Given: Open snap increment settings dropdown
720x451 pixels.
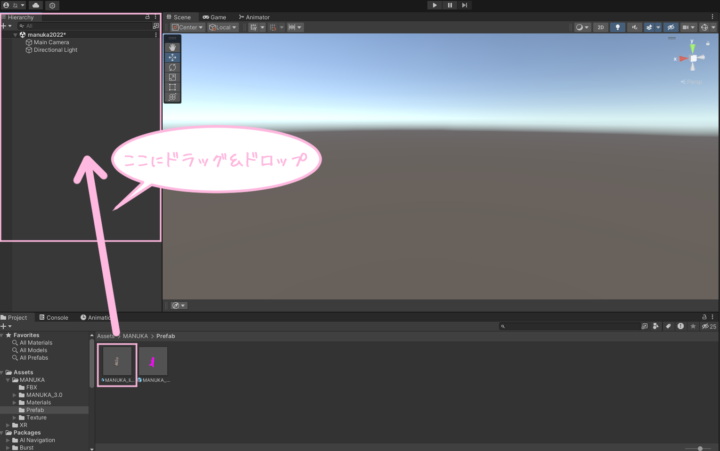Looking at the screenshot, I should [295, 27].
